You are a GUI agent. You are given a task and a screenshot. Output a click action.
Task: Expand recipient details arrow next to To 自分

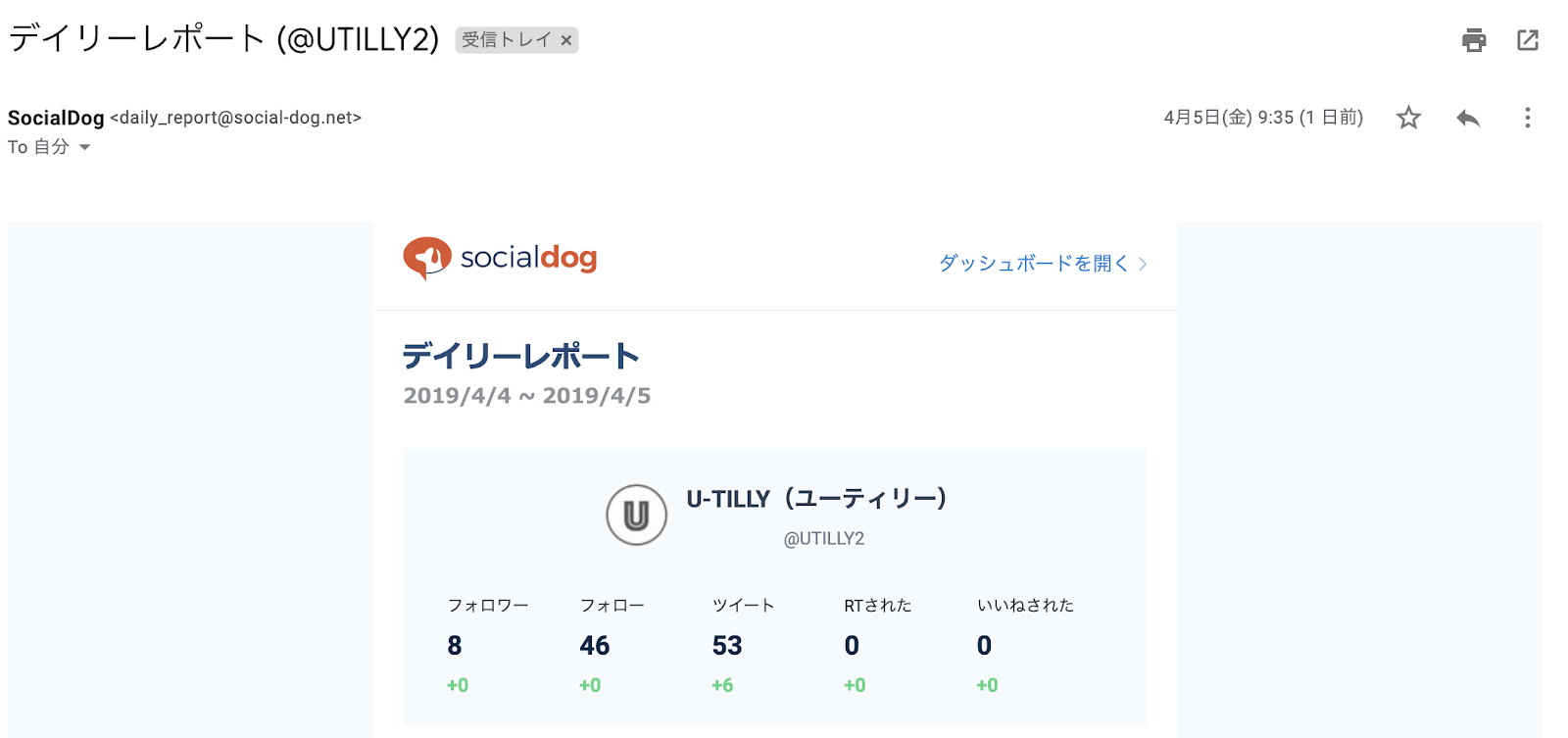(85, 147)
